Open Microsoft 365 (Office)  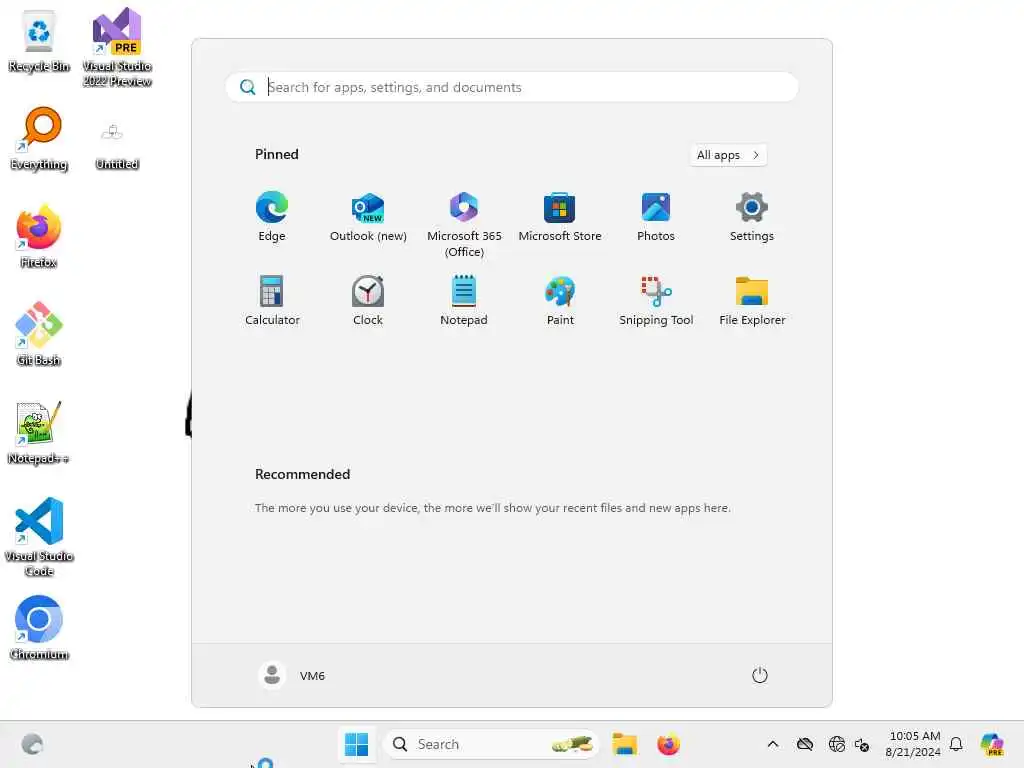(x=464, y=225)
